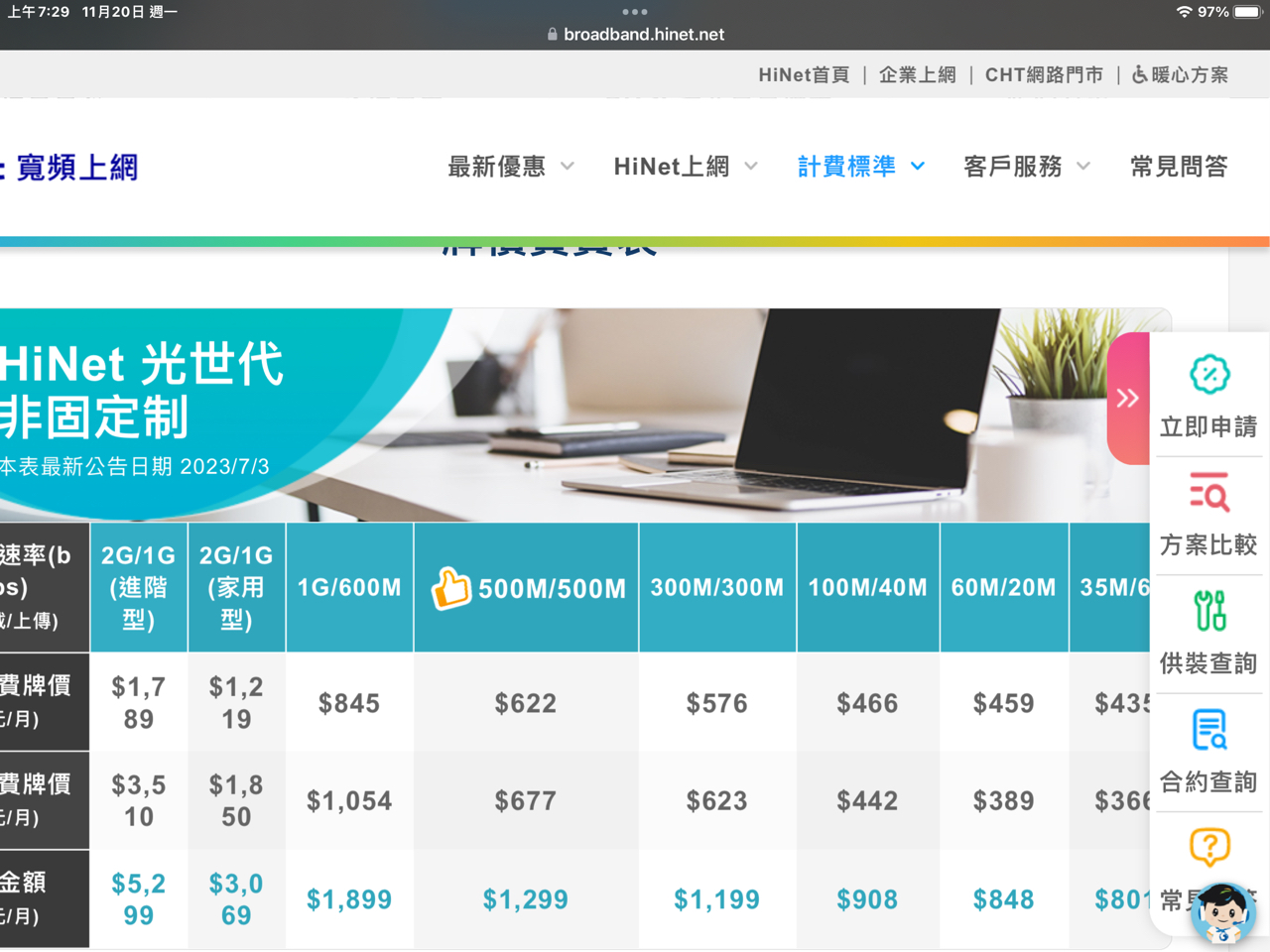Open the 最新優惠 menu

pos(497,167)
